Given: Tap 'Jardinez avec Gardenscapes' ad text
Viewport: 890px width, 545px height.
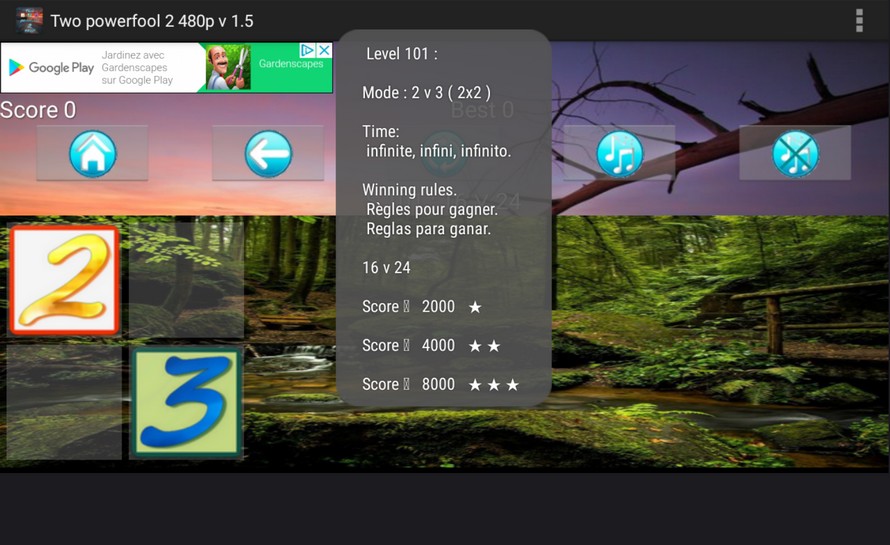Looking at the screenshot, I should coord(137,68).
